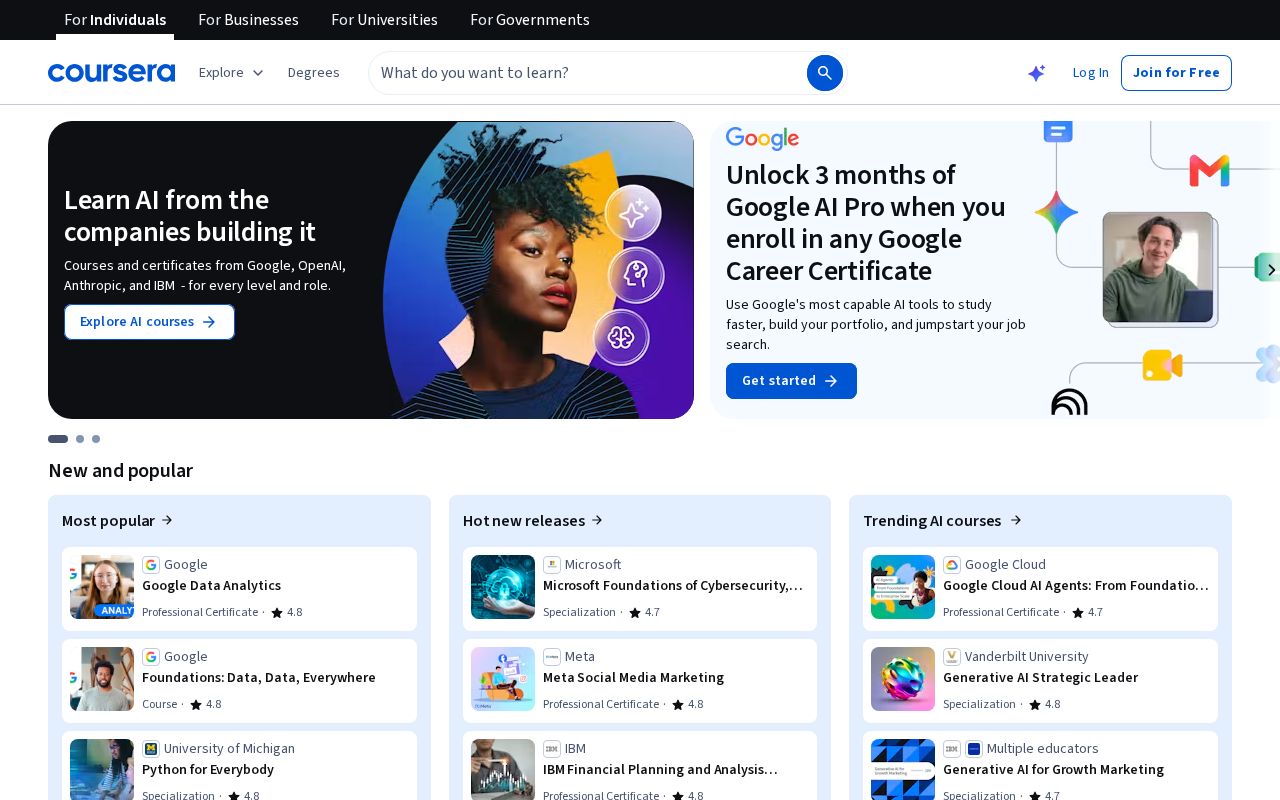Click the Get started button
The width and height of the screenshot is (1280, 800).
[791, 381]
